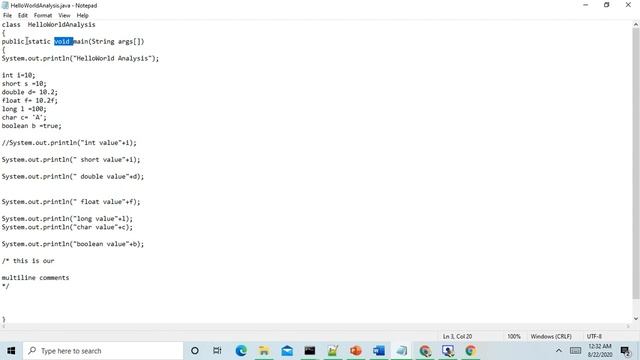Click the 'char c= 'A';' line
Viewport: 640px width, 360px height.
point(24,118)
